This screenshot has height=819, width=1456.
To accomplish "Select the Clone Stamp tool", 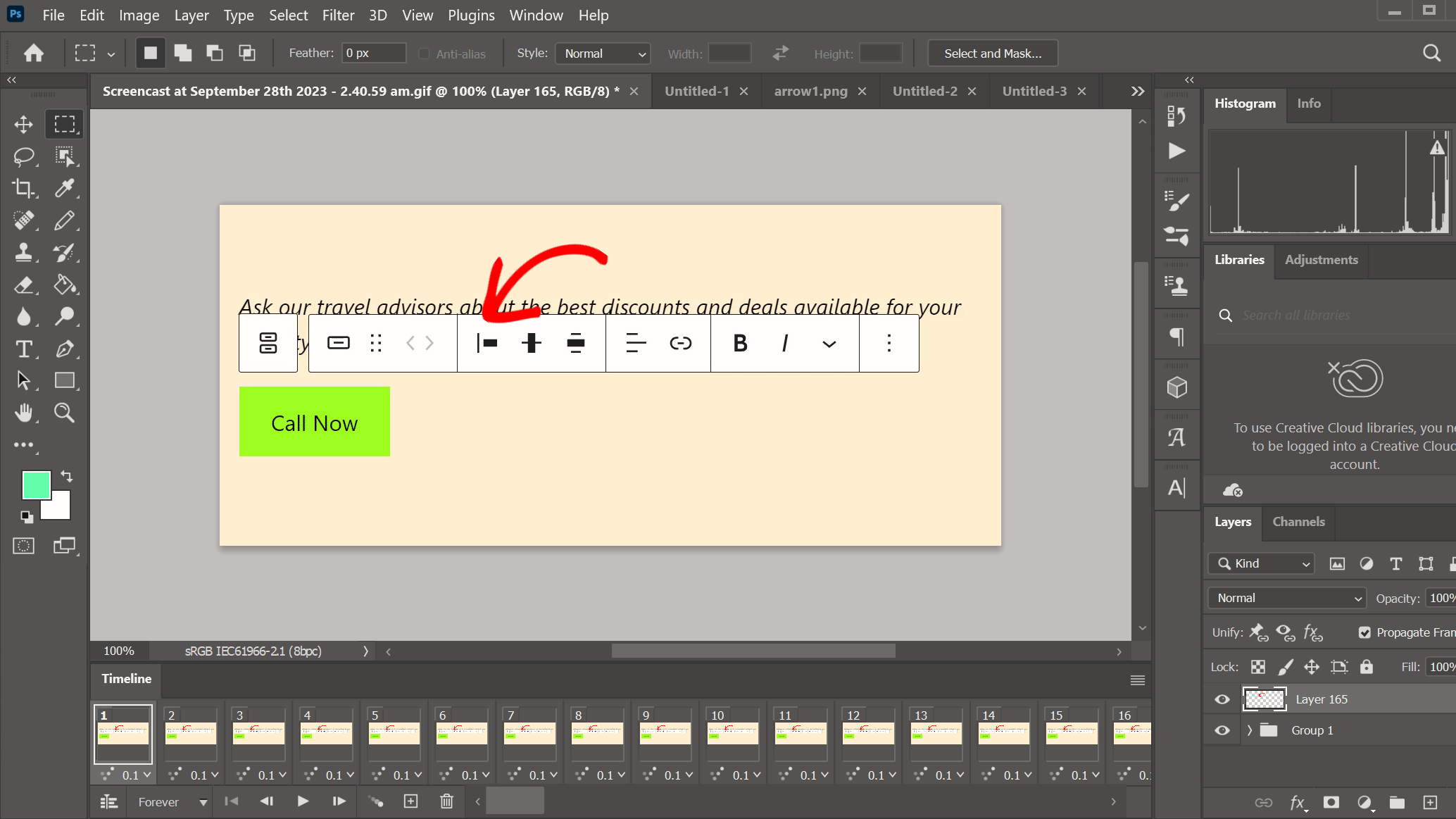I will pyautogui.click(x=23, y=253).
